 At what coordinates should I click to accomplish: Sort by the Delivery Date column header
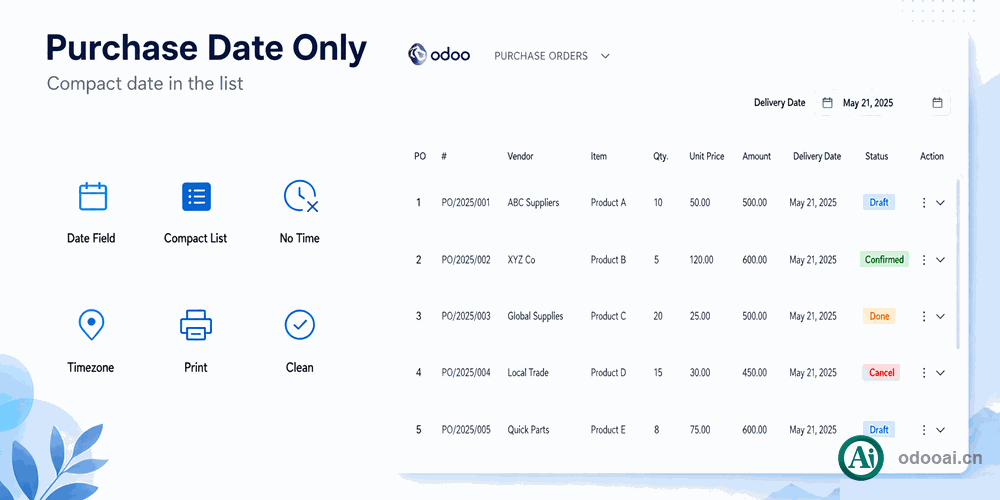tap(817, 156)
